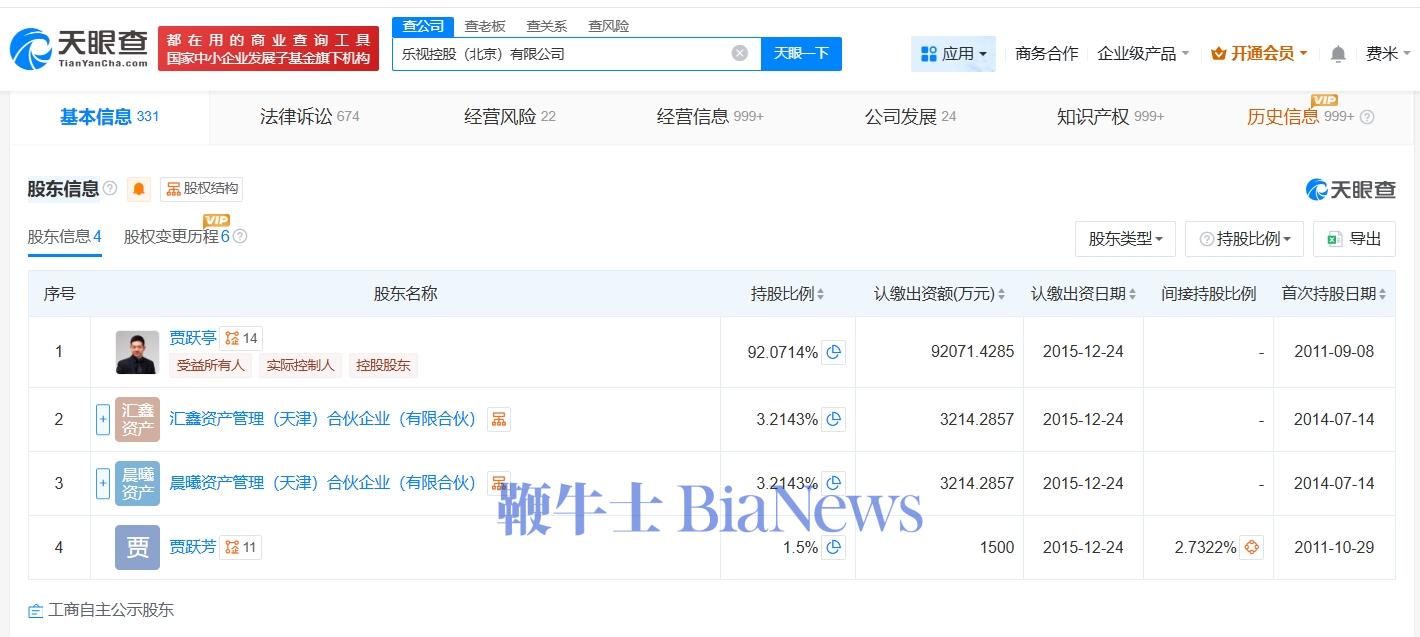Open 晨曦资产管理（天津）合伙企业 link
The width and height of the screenshot is (1420, 637).
coord(323,483)
